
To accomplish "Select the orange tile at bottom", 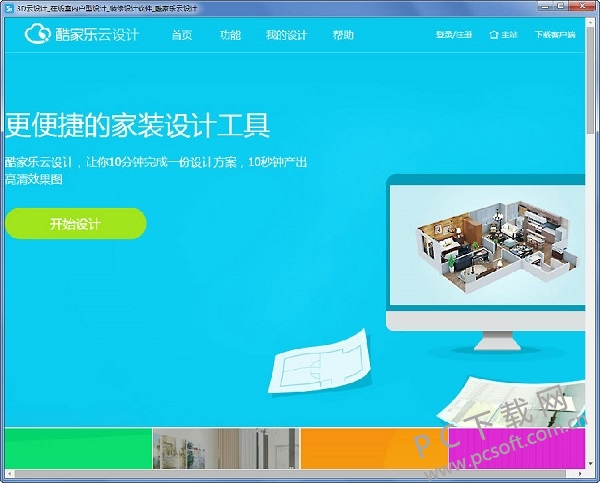I will [374, 448].
